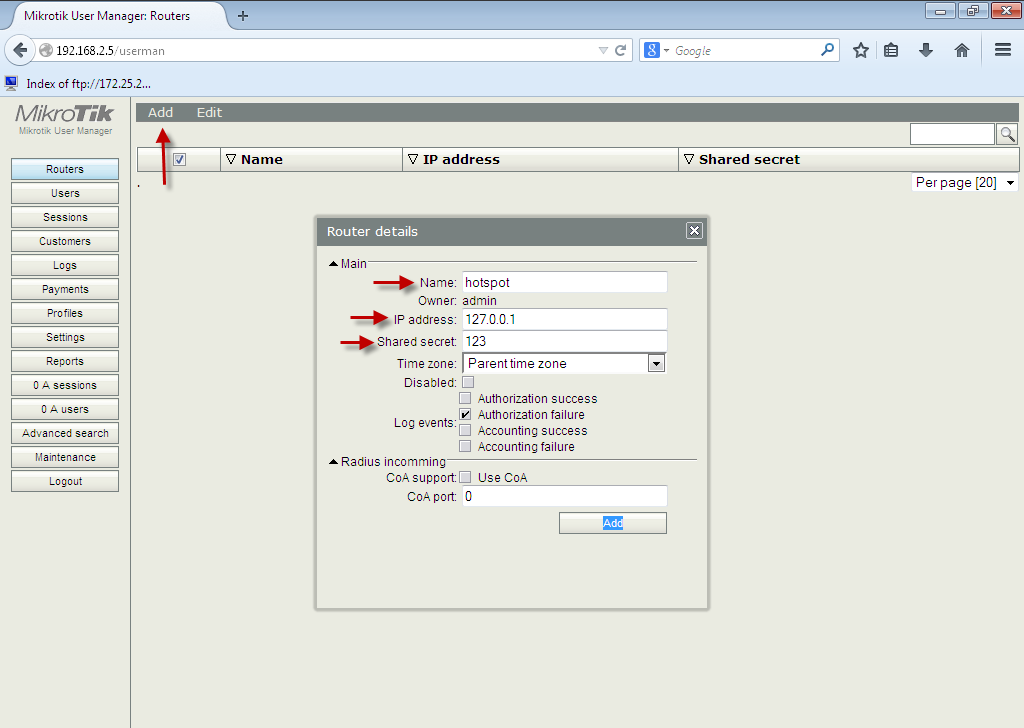Open the Logs section

coord(65,265)
